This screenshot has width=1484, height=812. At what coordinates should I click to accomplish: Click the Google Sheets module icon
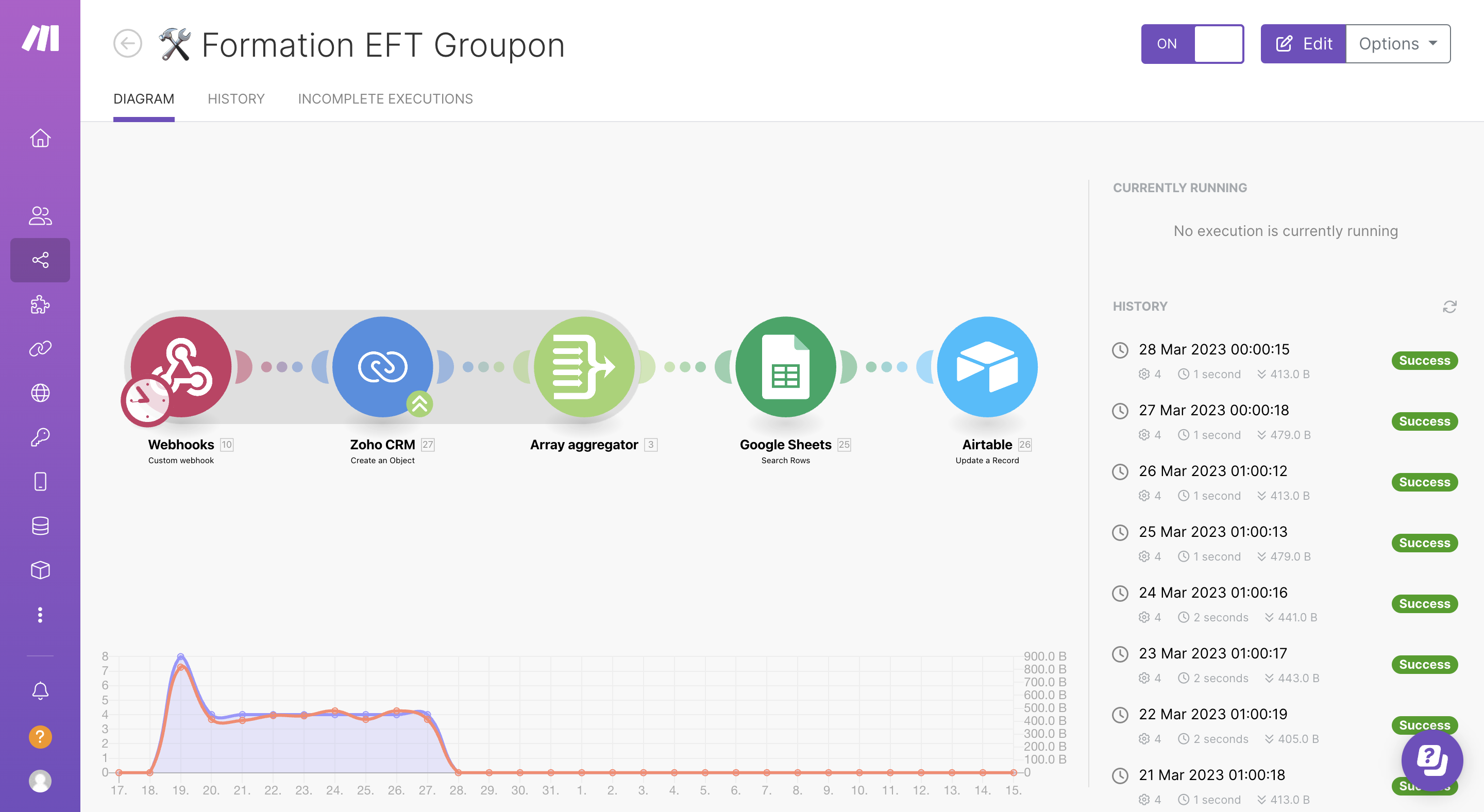[x=786, y=367]
